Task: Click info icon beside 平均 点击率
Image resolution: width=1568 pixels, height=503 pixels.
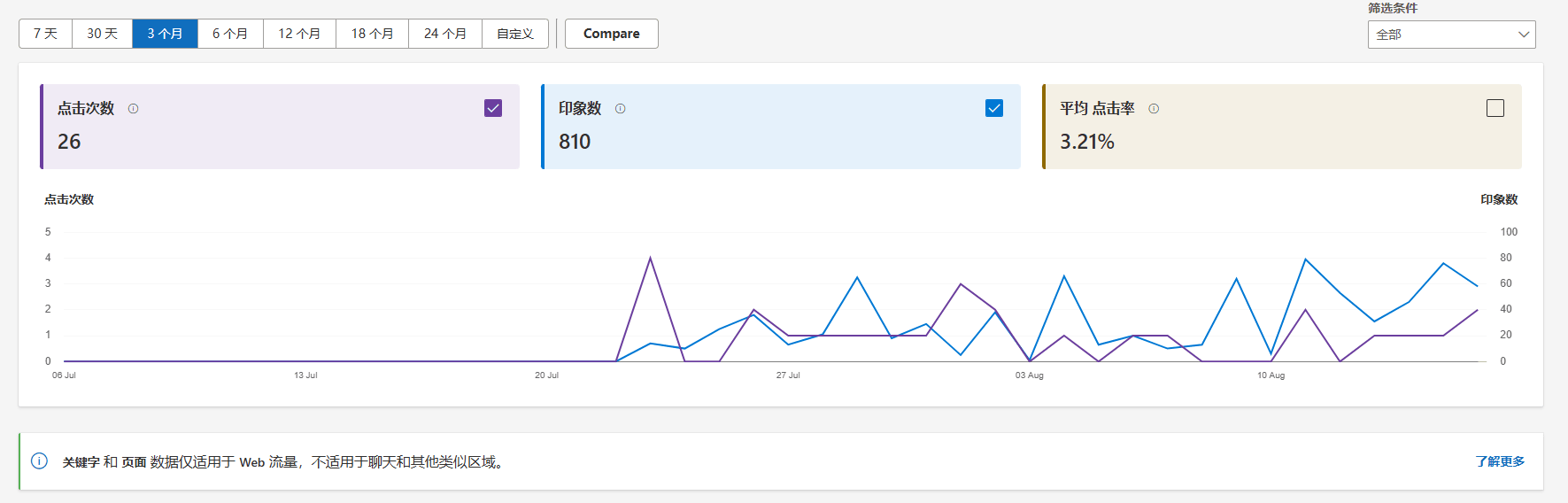Action: (x=1154, y=109)
